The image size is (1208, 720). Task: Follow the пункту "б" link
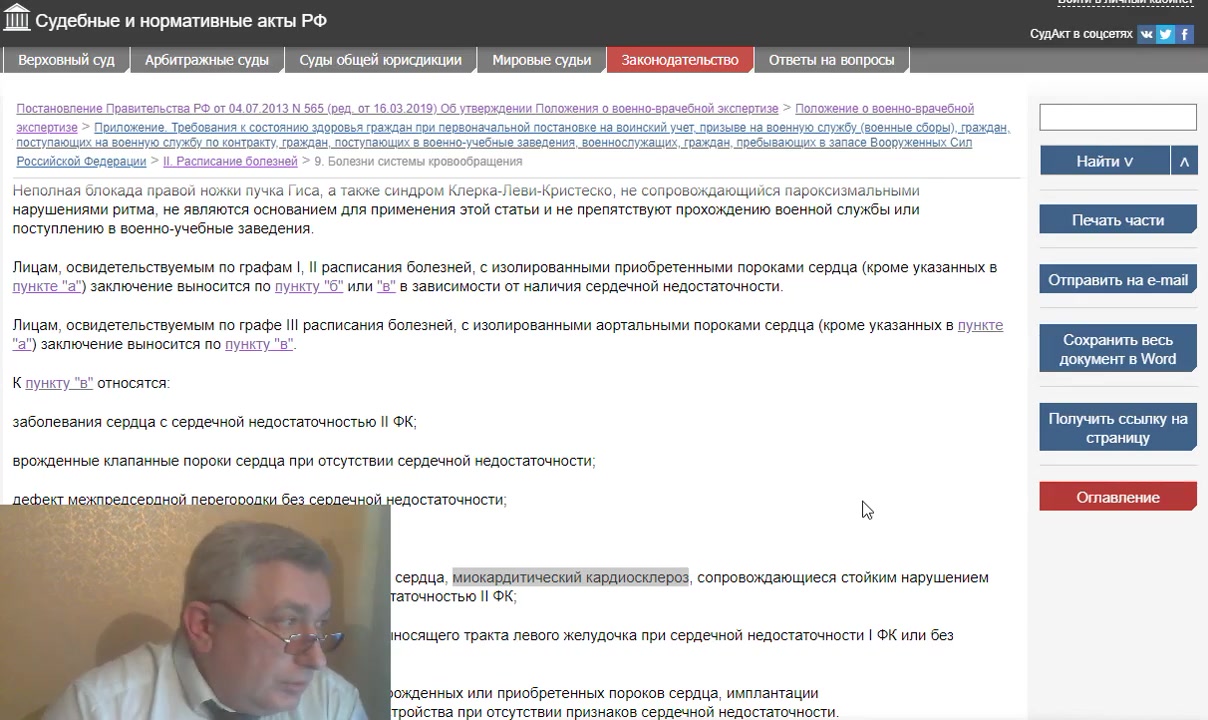pos(309,286)
